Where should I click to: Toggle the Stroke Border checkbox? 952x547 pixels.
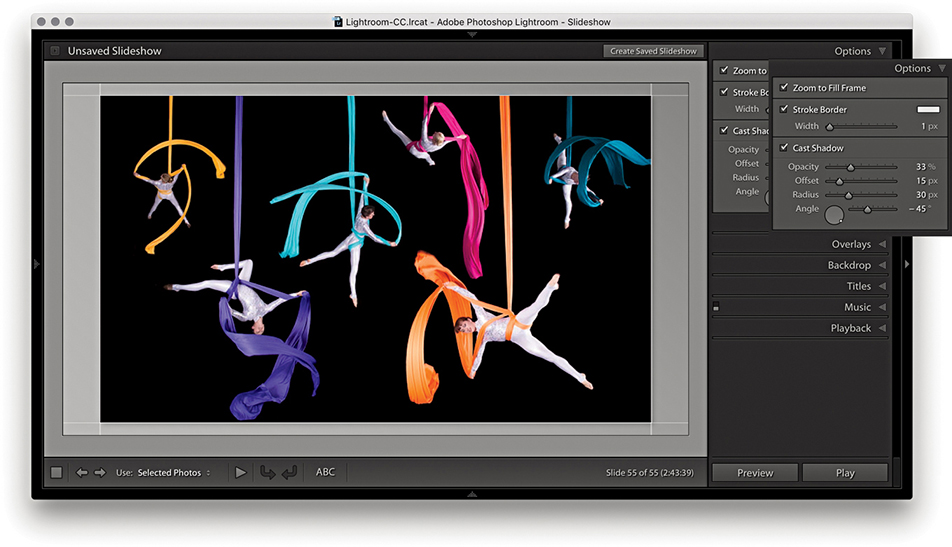[785, 109]
